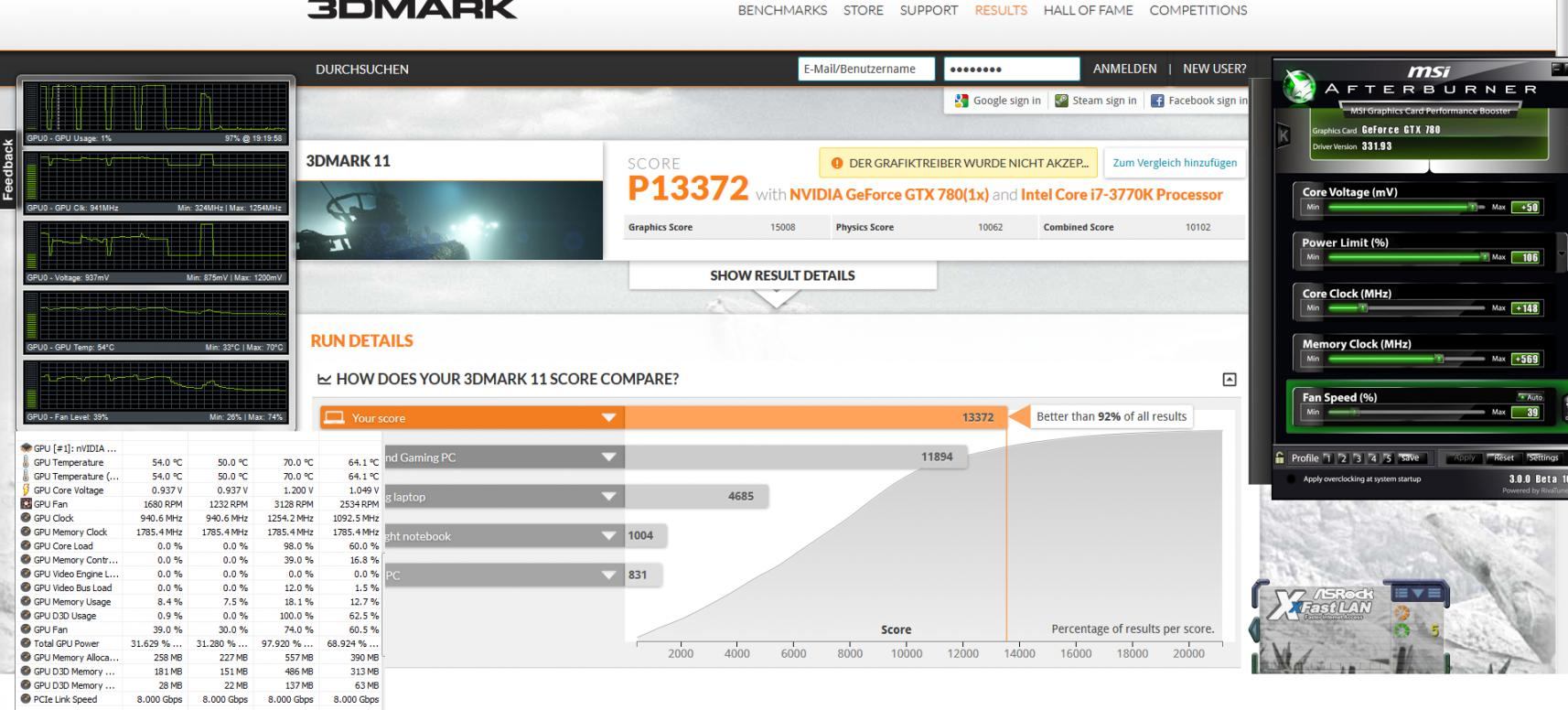This screenshot has width=1568, height=710.
Task: Click Zum Vergleich hinzufügen button
Action: [1175, 163]
